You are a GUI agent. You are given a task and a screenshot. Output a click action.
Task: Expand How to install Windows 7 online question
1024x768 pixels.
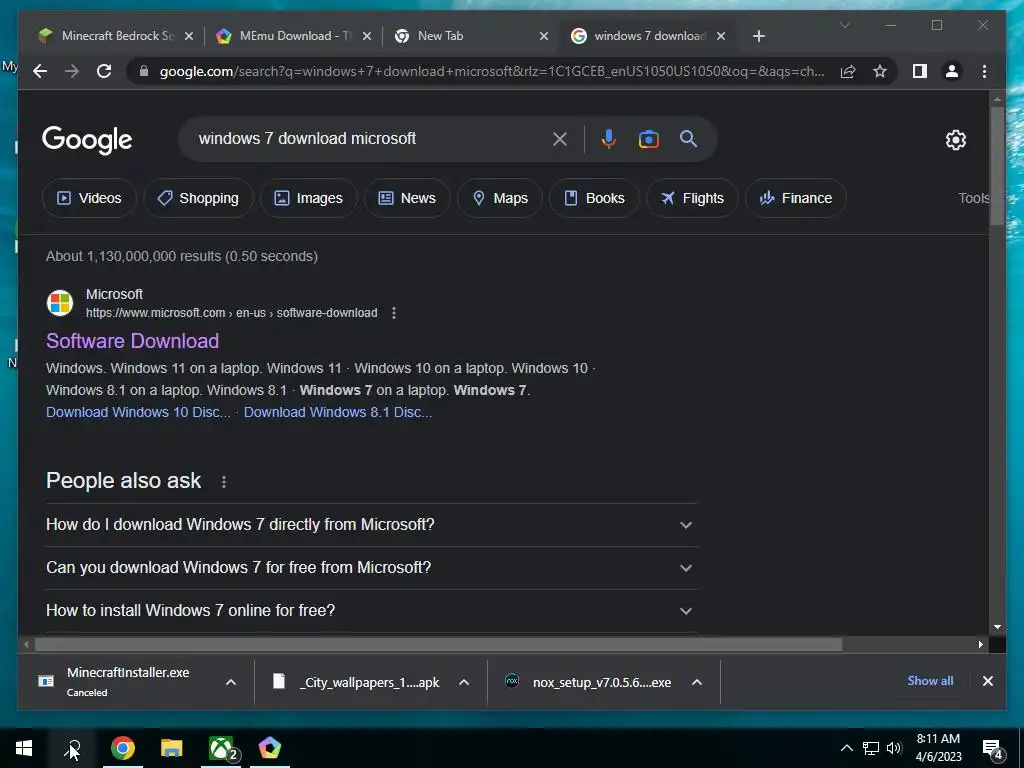pos(370,611)
